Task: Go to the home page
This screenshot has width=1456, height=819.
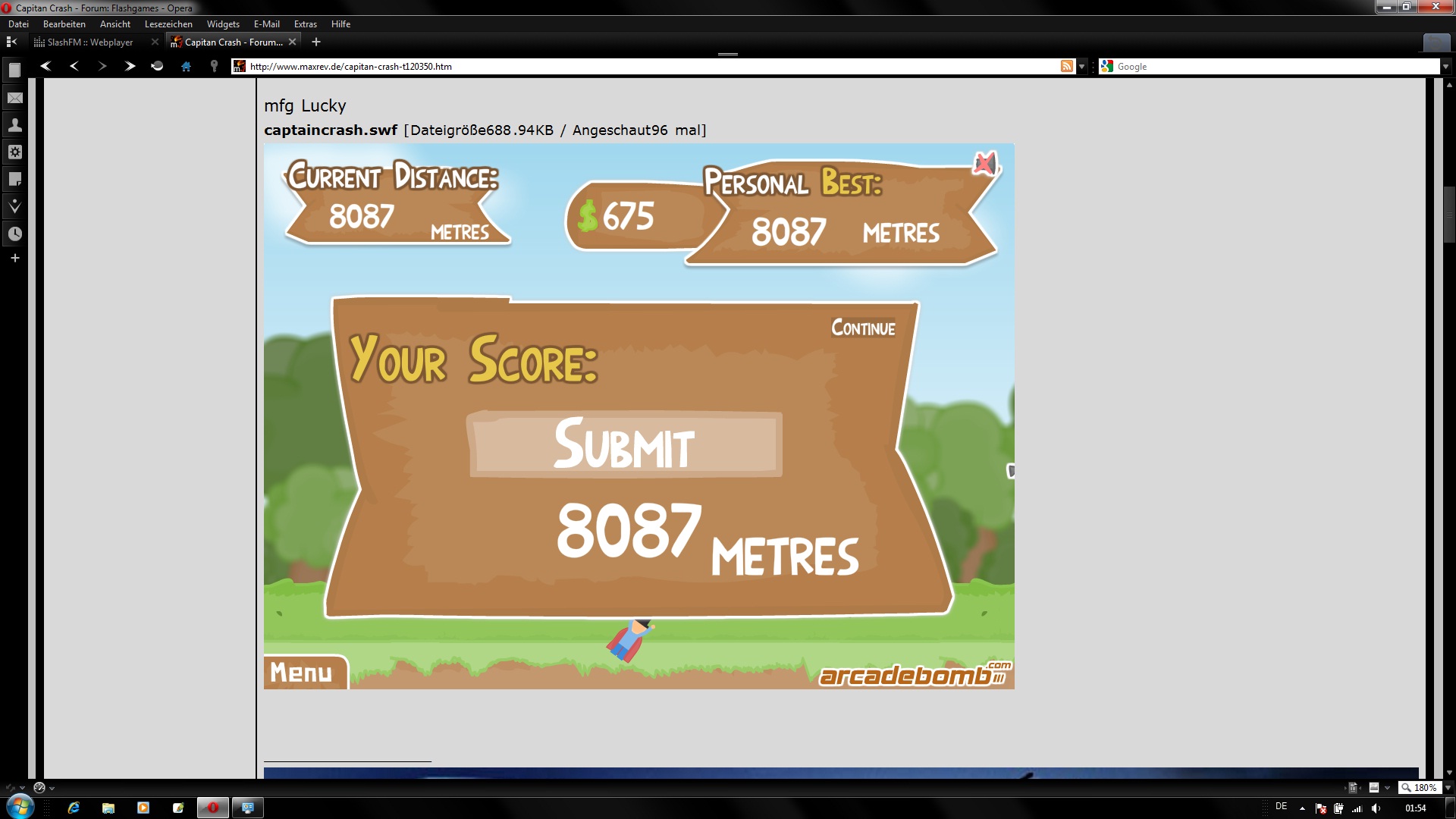Action: point(186,66)
